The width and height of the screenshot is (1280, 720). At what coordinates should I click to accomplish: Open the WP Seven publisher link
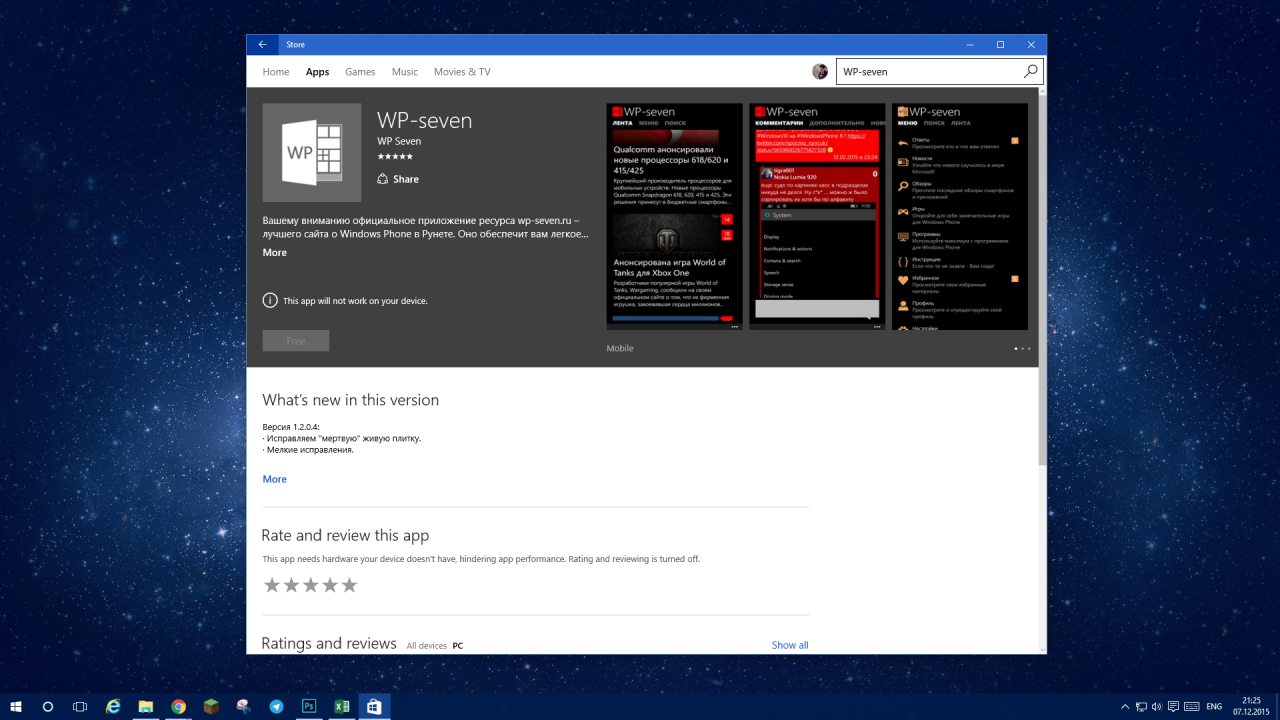tap(399, 141)
